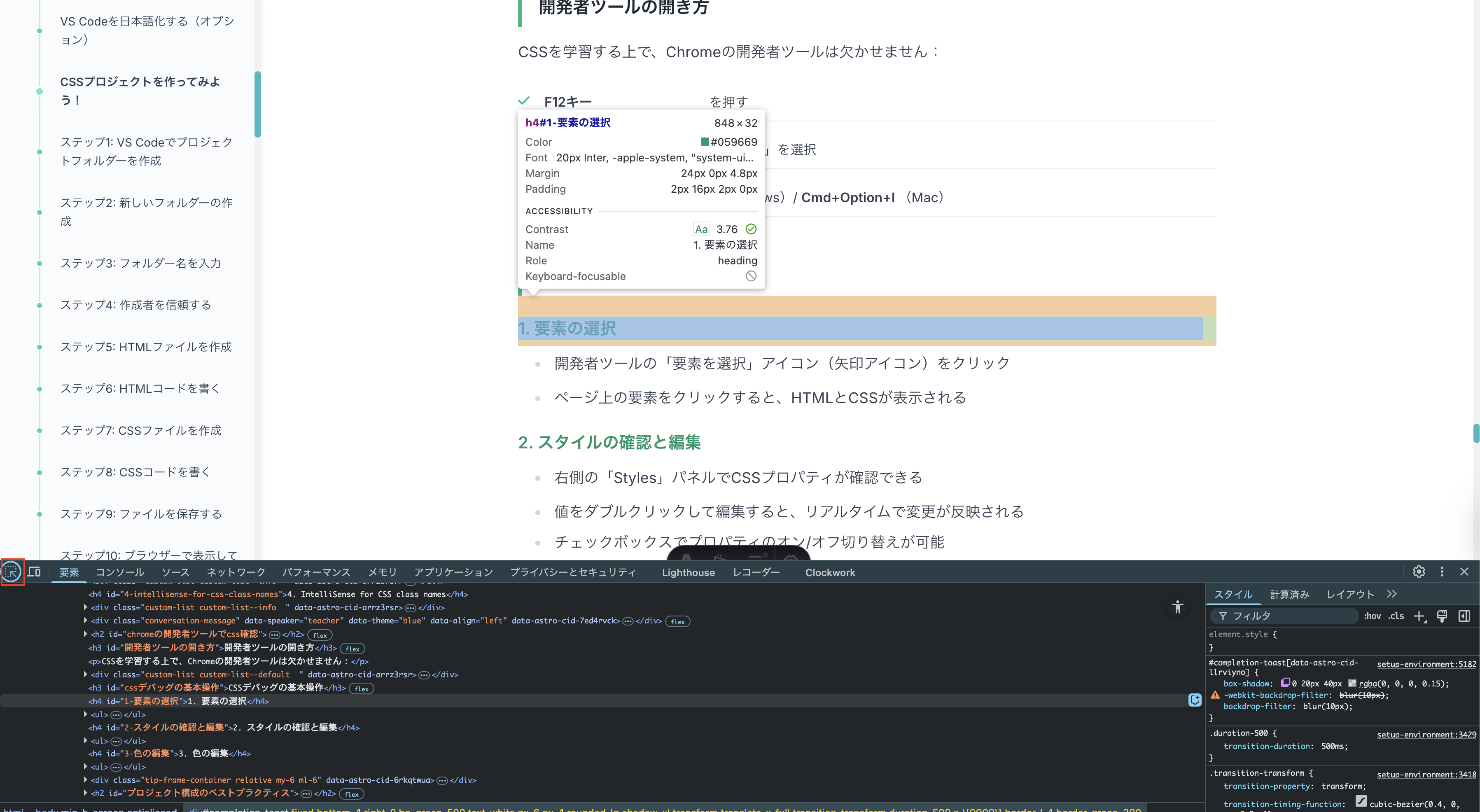Select the inspect element tool
Screen dimensions: 1480x812
point(12,572)
